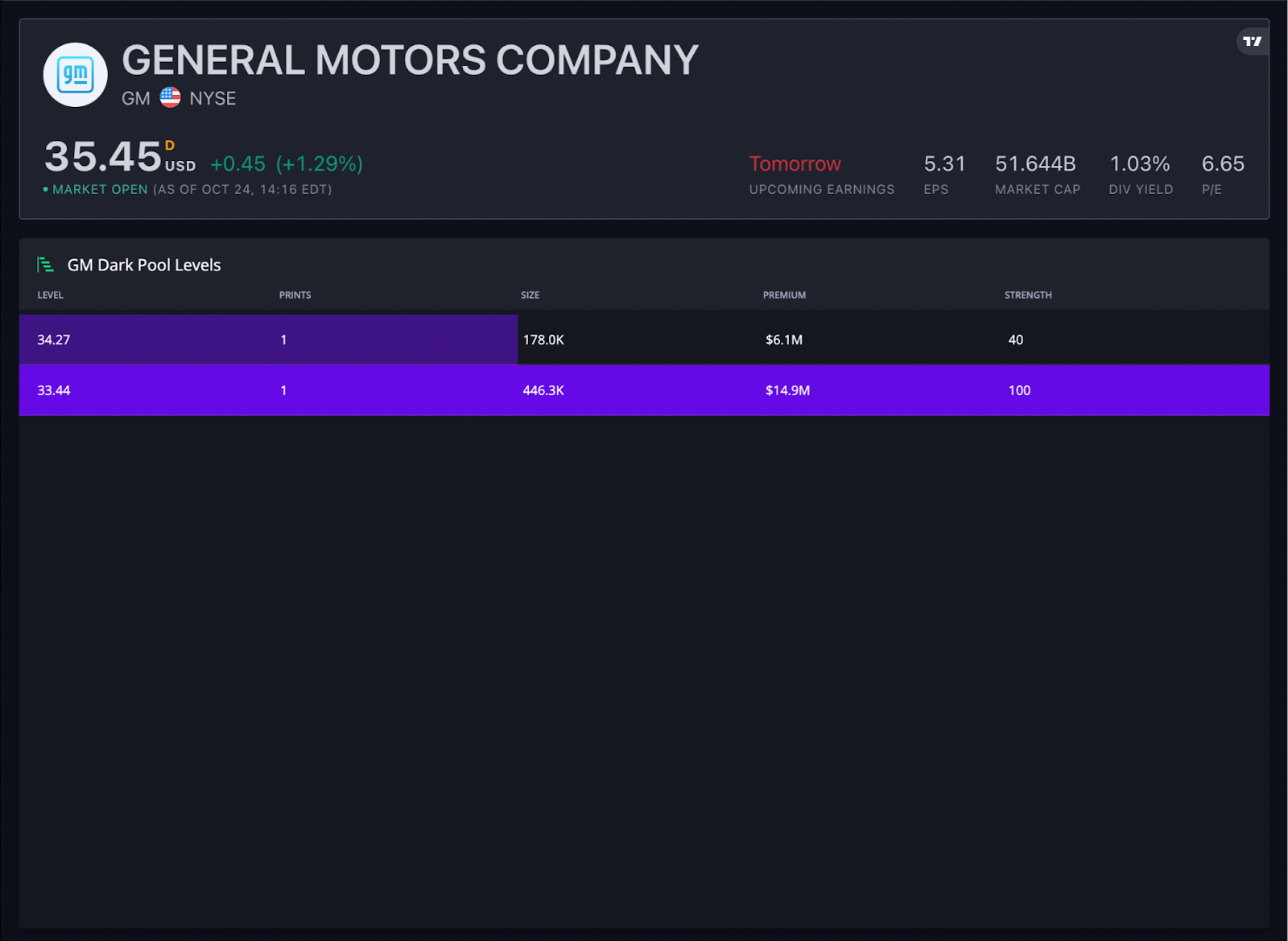Click the orange delayed data 'D' indicator
This screenshot has height=941, width=1288.
(170, 146)
